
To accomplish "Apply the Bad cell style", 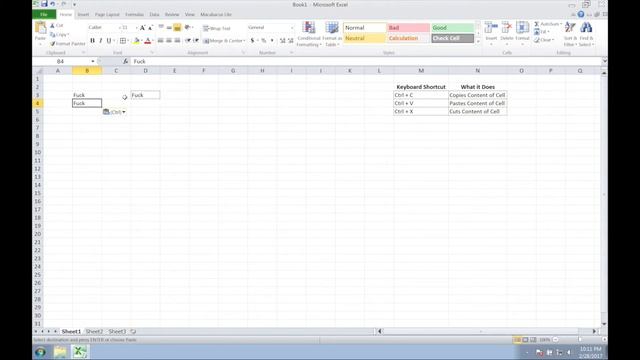I will pos(408,27).
